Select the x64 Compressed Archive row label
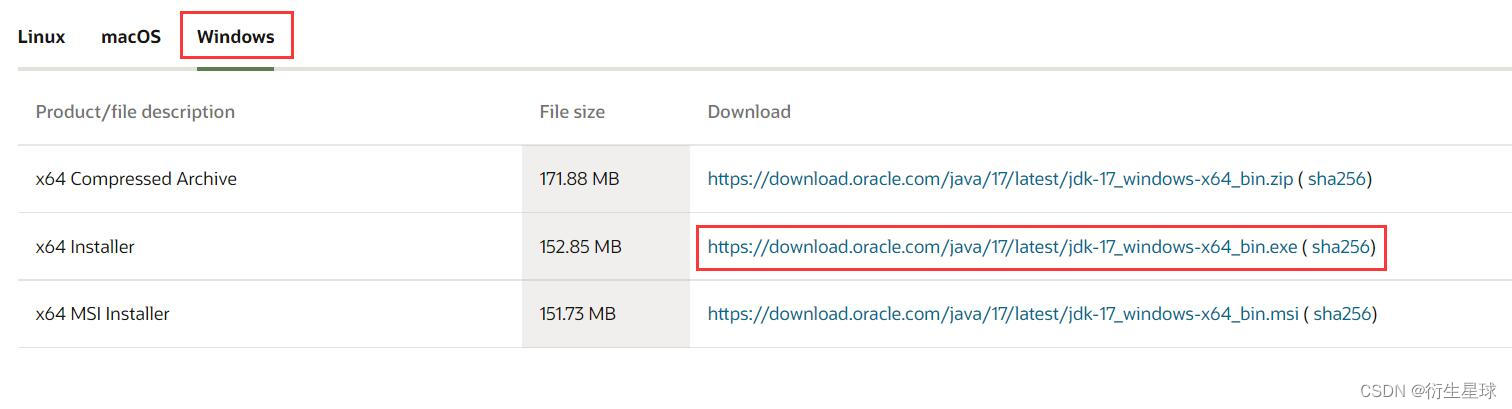This screenshot has width=1512, height=409. click(136, 179)
